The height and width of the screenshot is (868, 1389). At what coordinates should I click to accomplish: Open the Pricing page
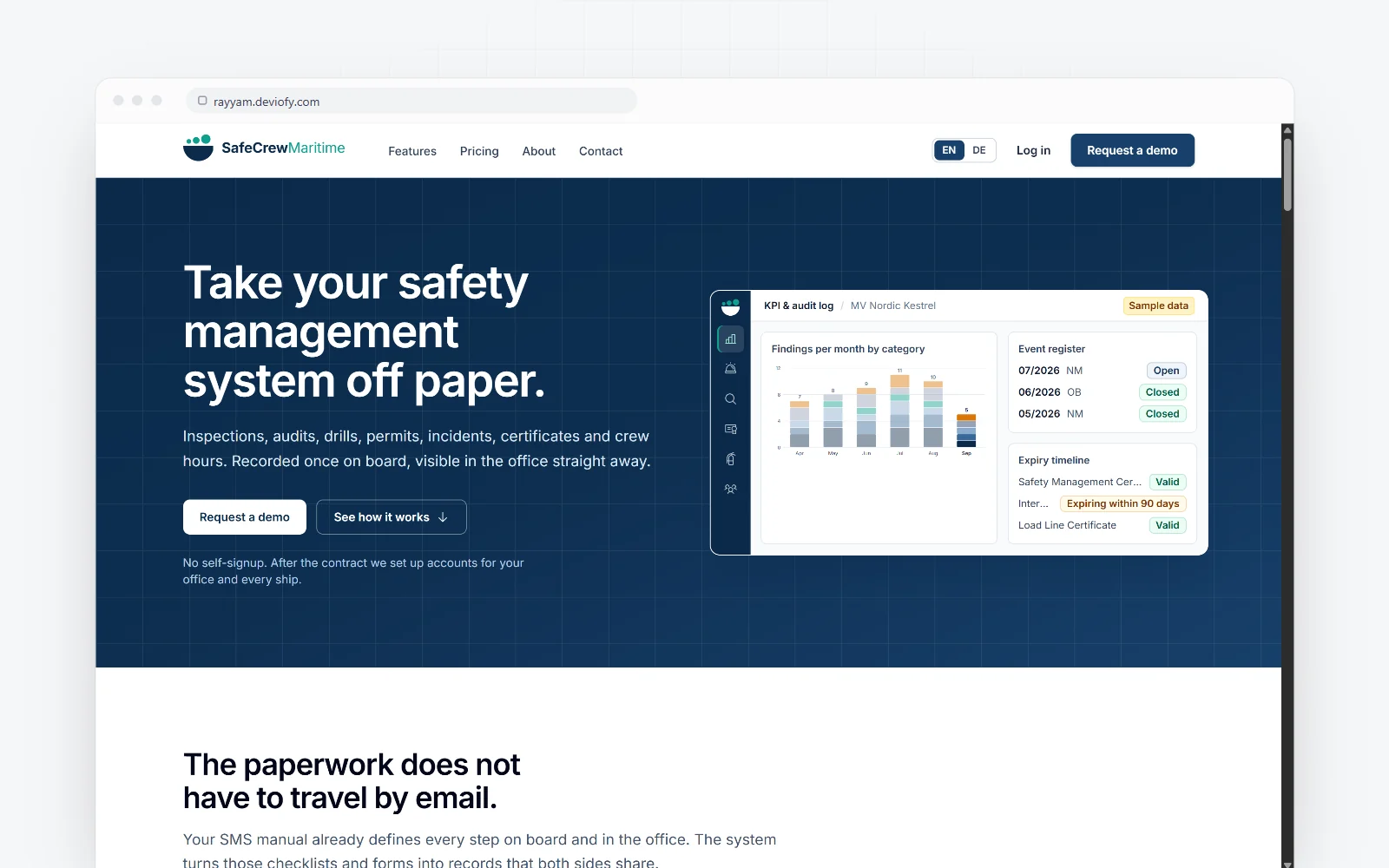[x=479, y=151]
